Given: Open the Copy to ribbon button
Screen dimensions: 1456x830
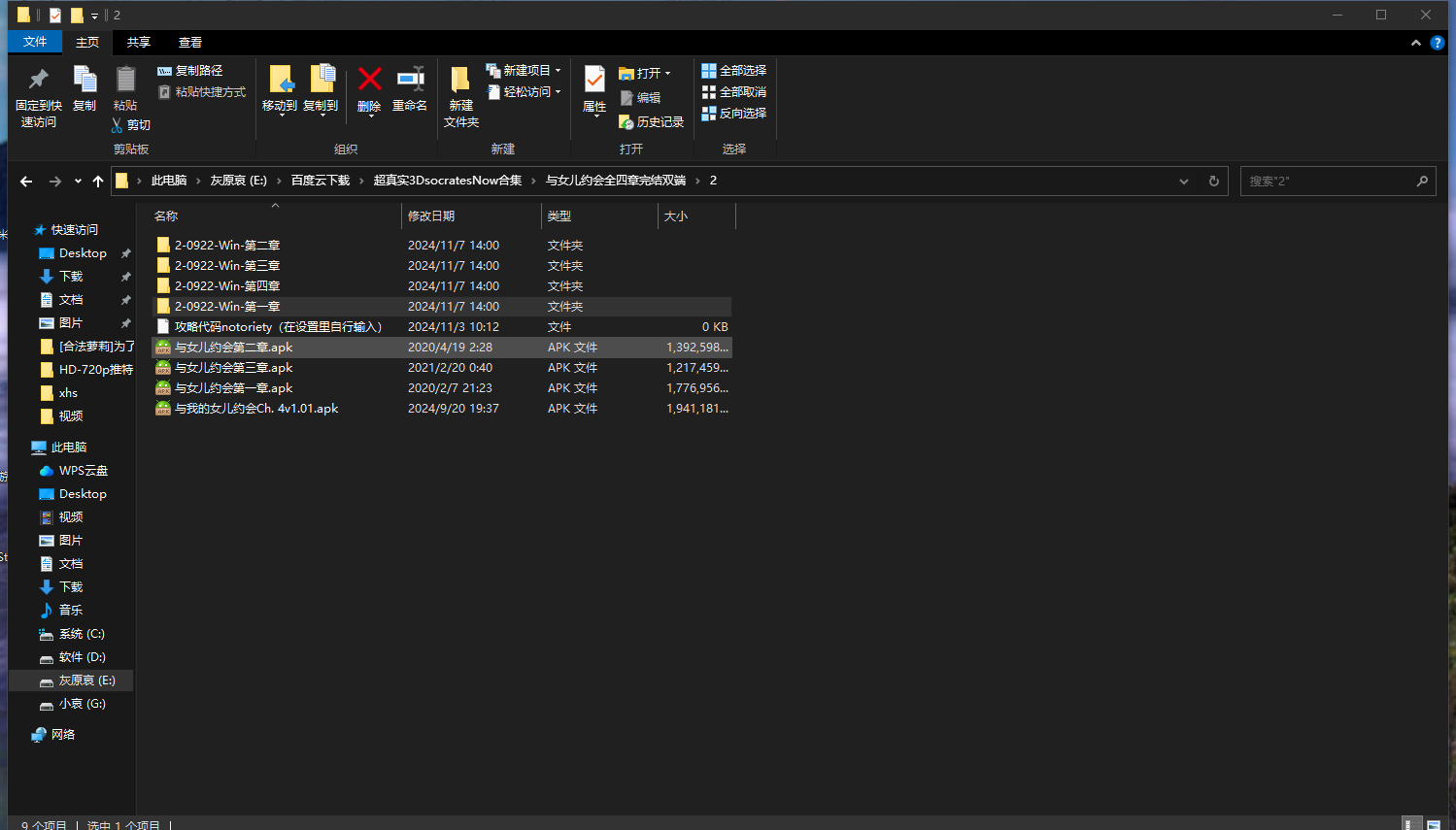Looking at the screenshot, I should coord(321,89).
